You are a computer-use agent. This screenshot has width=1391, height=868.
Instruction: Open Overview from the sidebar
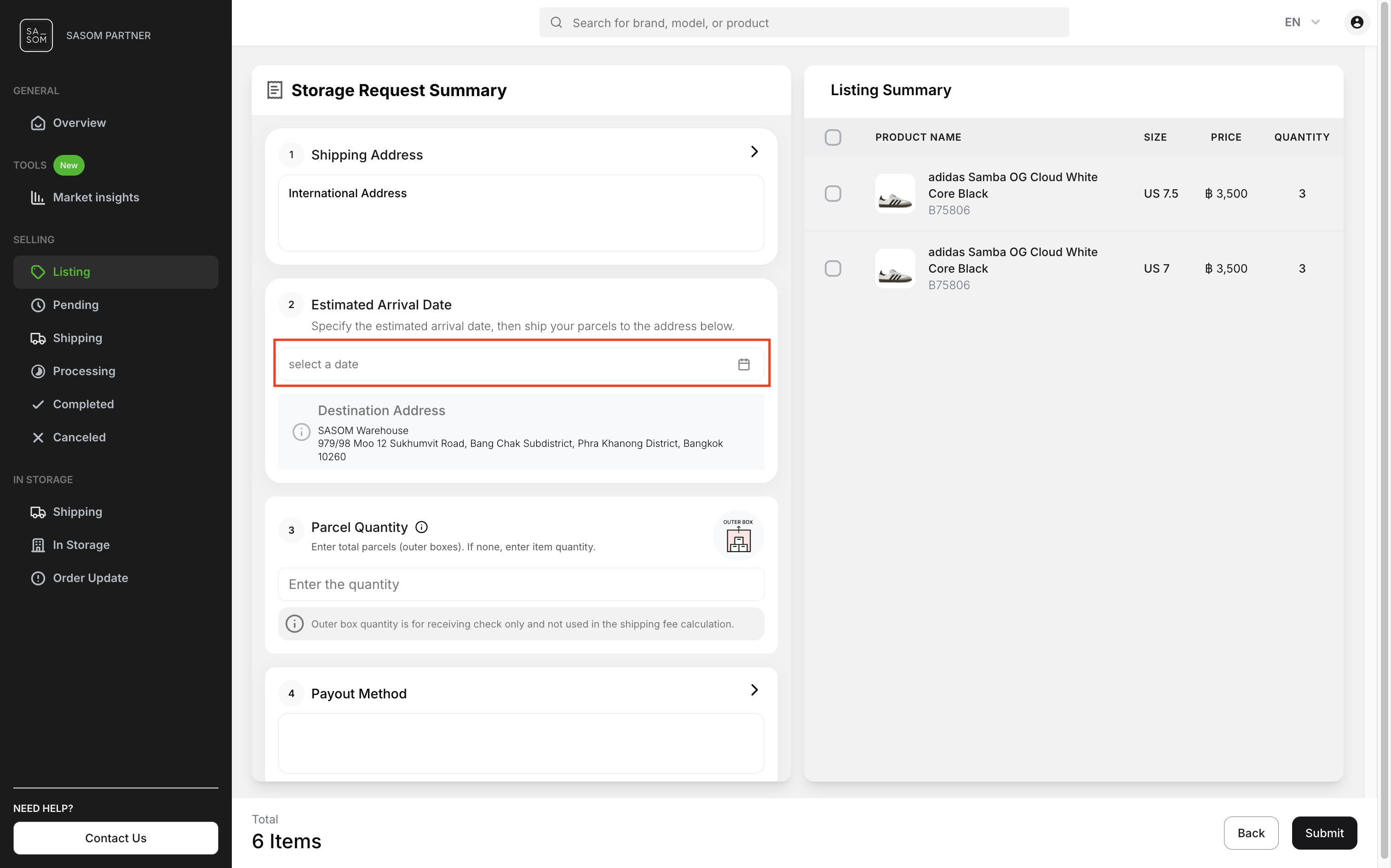pyautogui.click(x=79, y=122)
